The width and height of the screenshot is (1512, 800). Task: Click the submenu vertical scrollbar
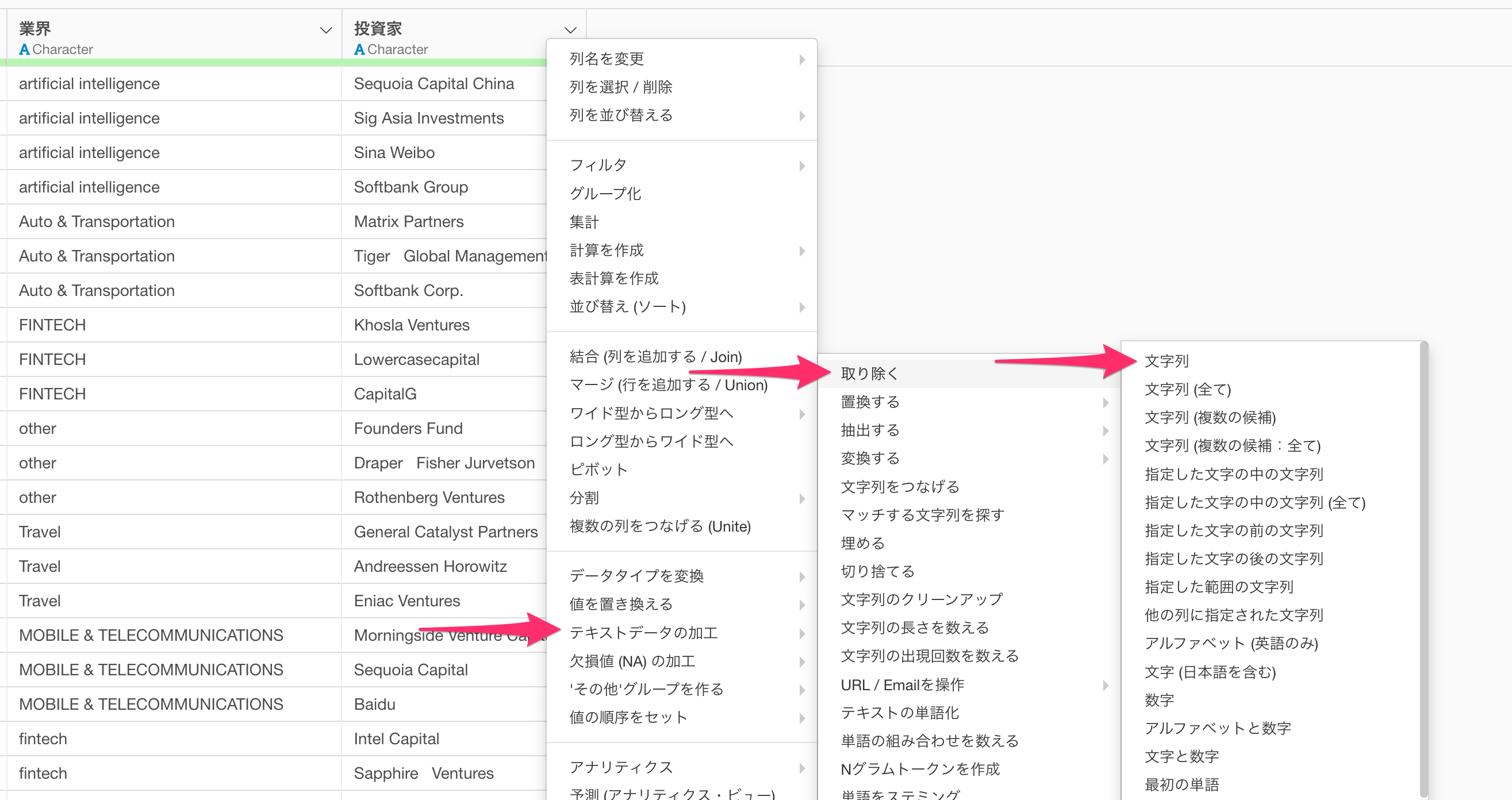[1423, 570]
